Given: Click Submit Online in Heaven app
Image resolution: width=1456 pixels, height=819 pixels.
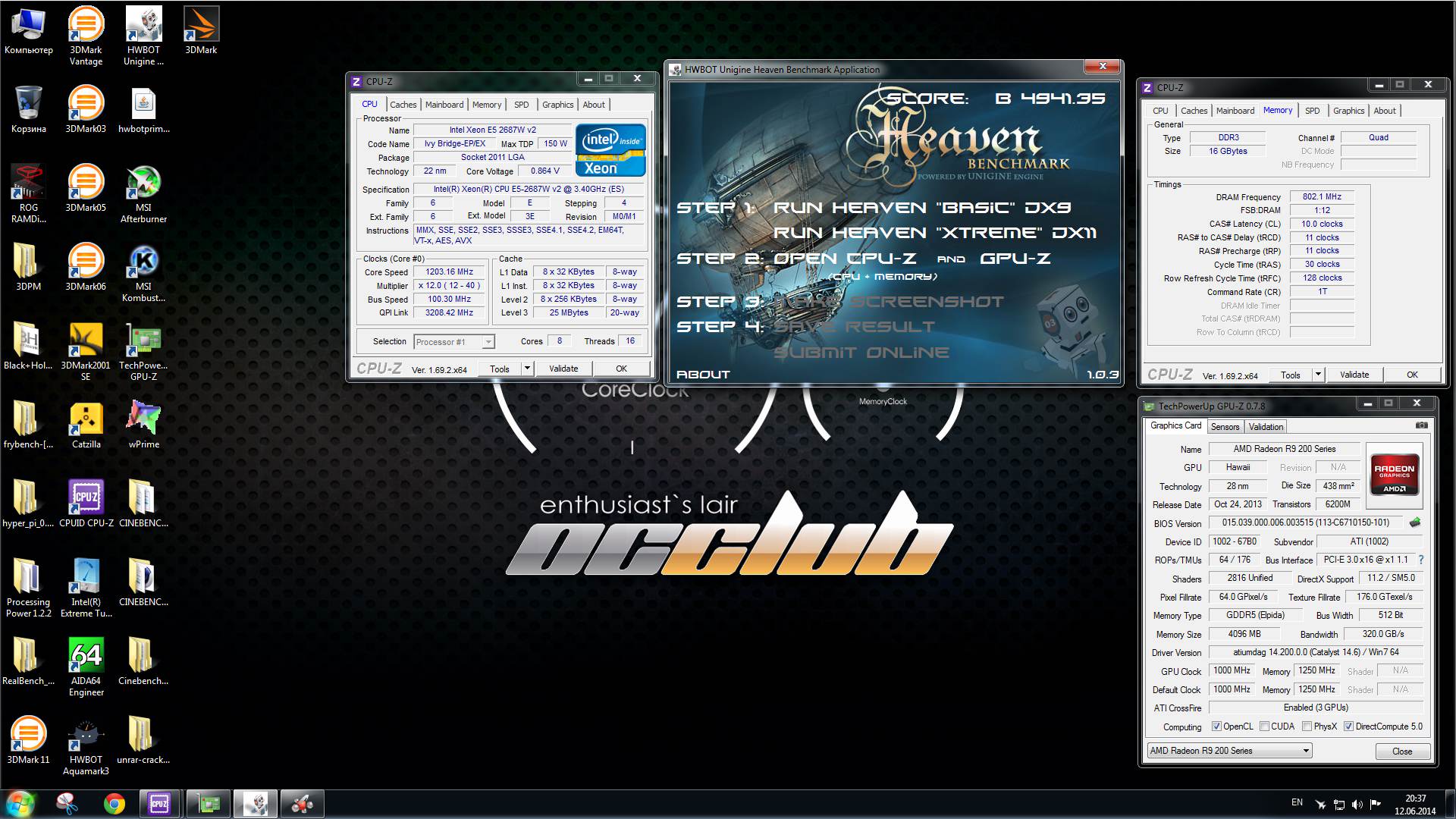Looking at the screenshot, I should (861, 353).
